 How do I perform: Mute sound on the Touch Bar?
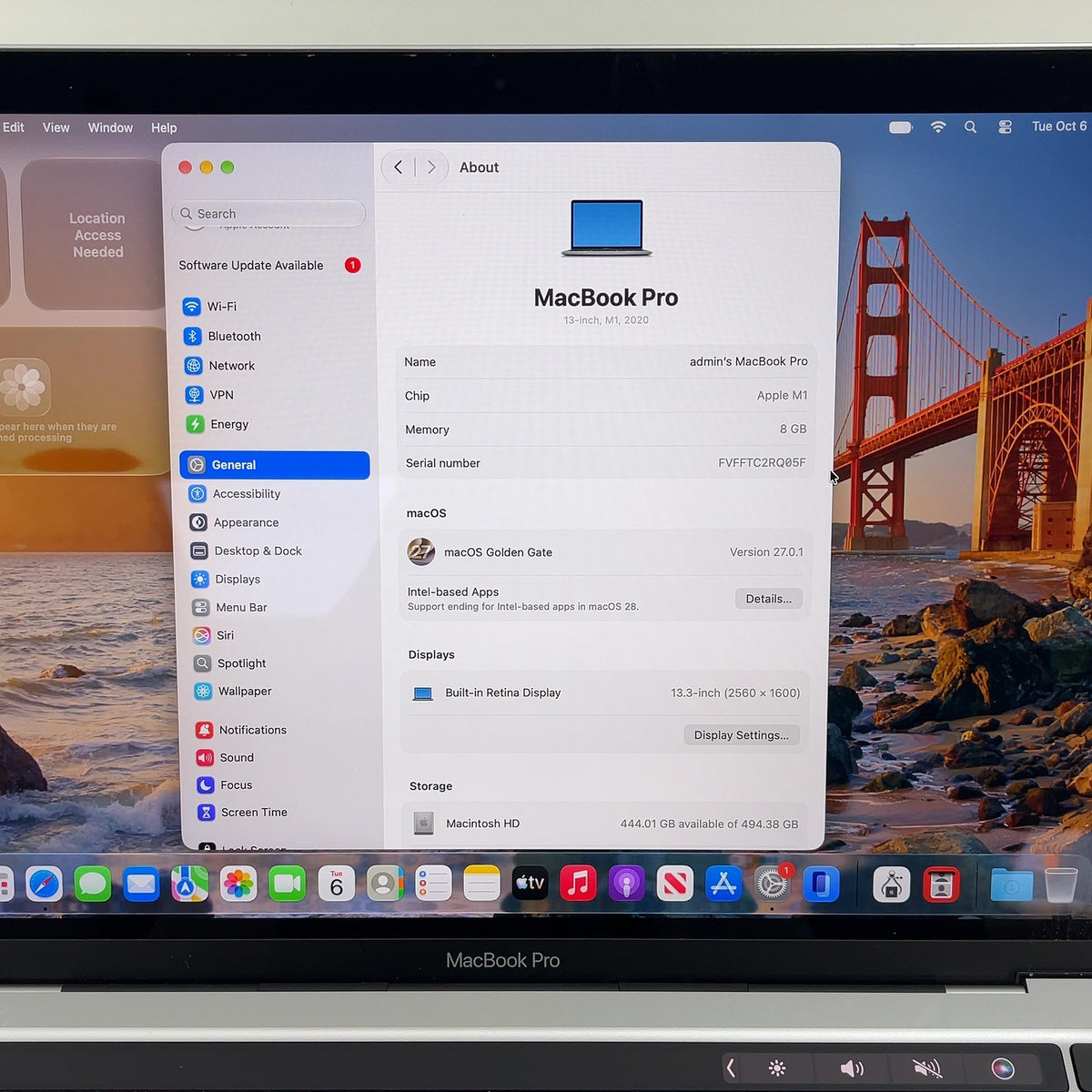(926, 1068)
